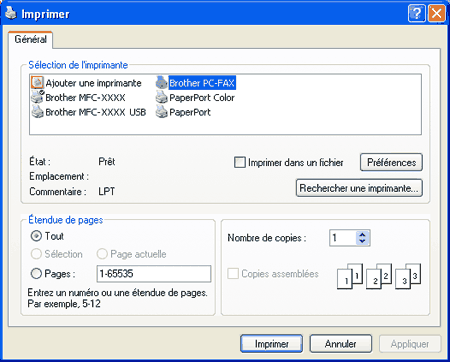
Task: Click the PaperPort Color label
Action: (202, 98)
